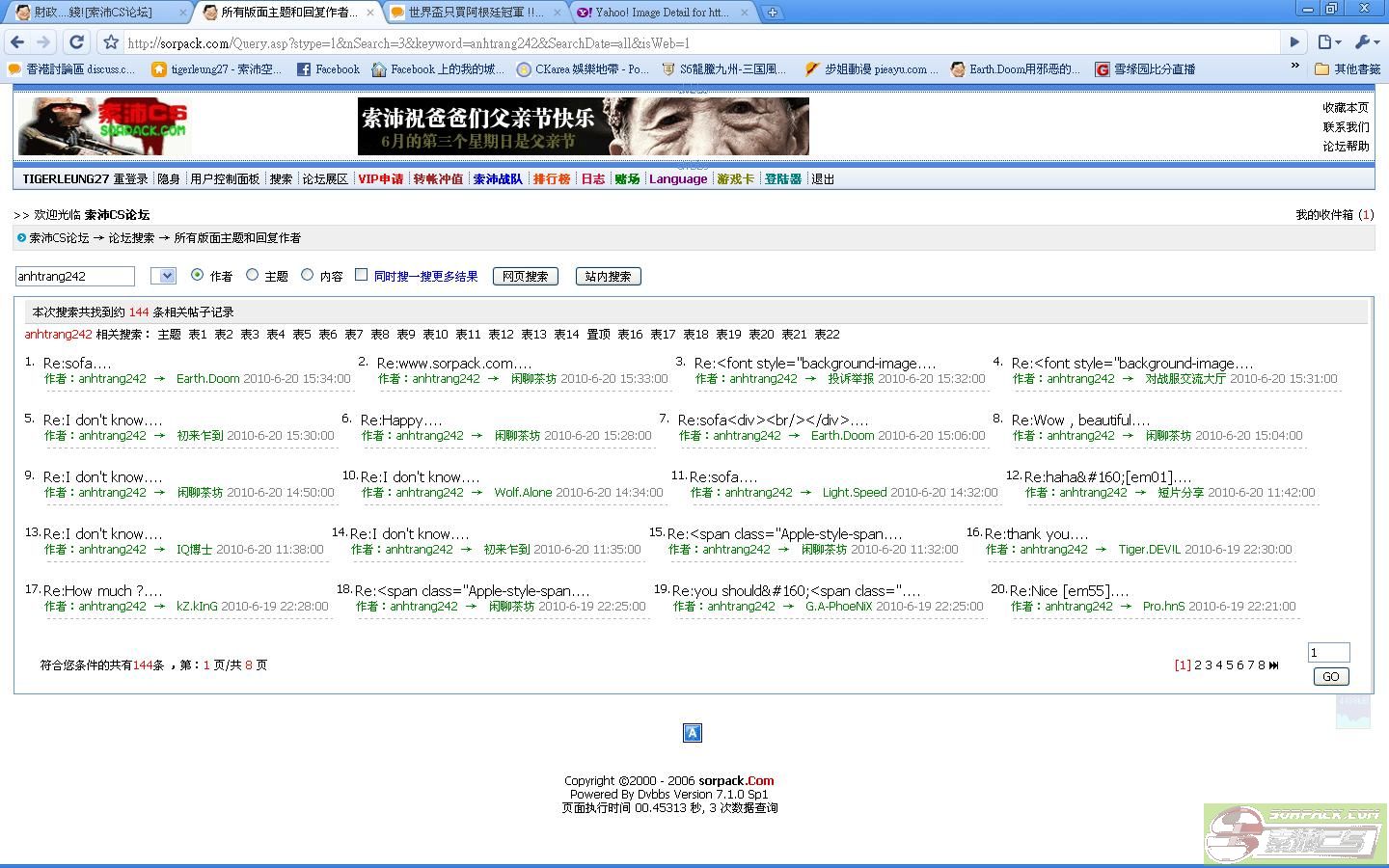Open the wrench settings menu
This screenshot has height=868, width=1389.
tap(1367, 42)
